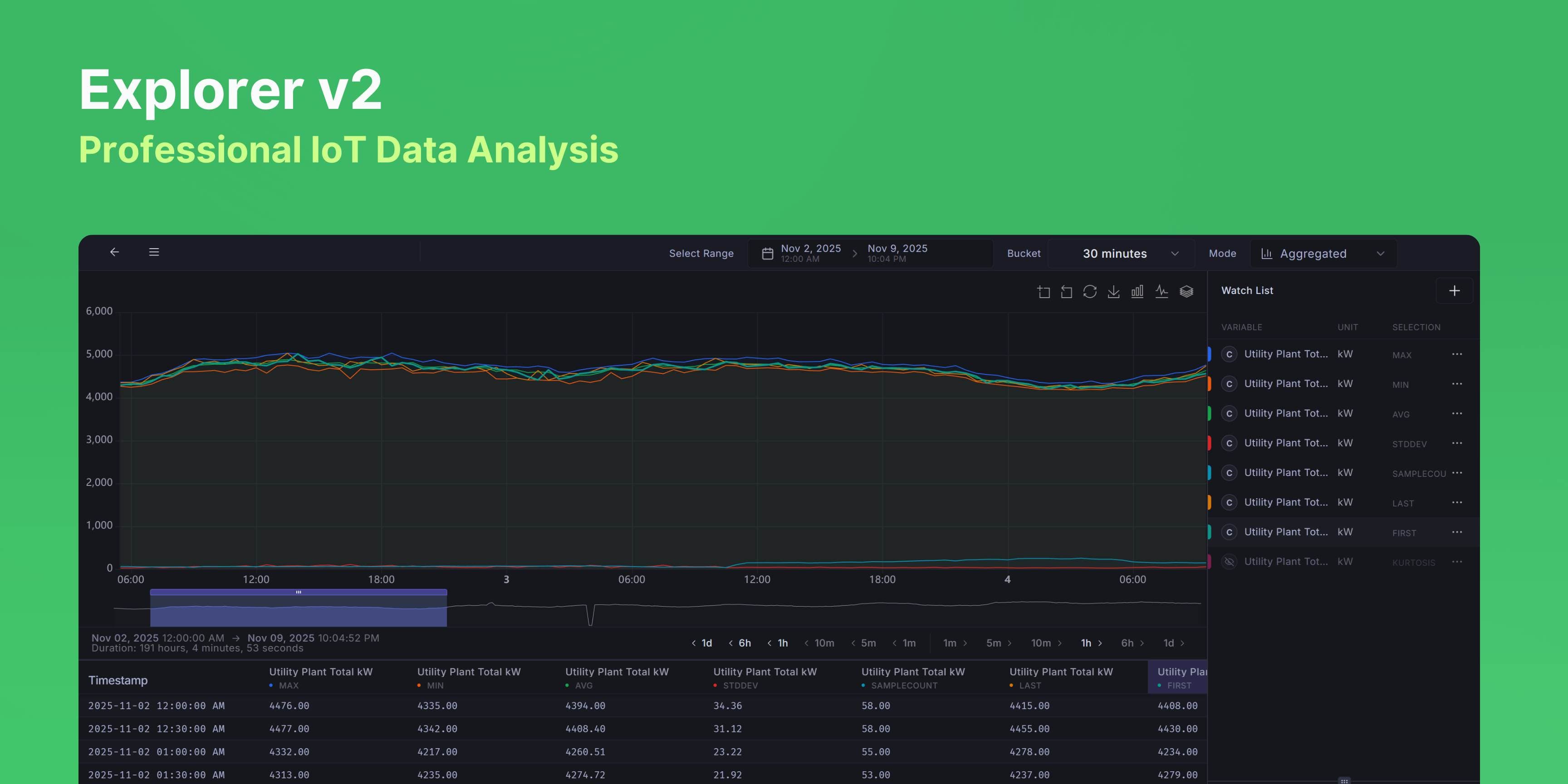Viewport: 1568px width, 784px height.
Task: Open the Bucket dropdown set to 30 minutes
Action: point(1121,253)
